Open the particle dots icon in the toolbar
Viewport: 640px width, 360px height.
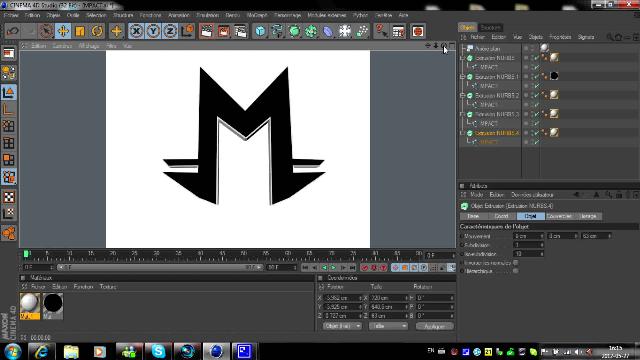(x=362, y=31)
